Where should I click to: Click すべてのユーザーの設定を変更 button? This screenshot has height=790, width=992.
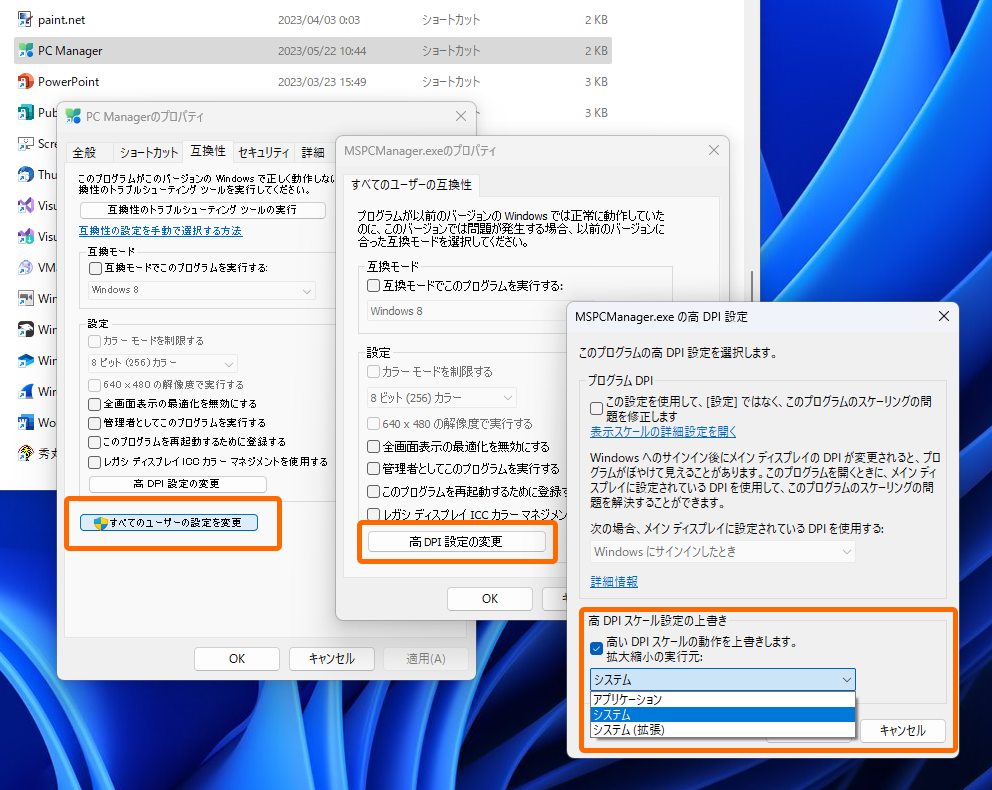point(169,522)
